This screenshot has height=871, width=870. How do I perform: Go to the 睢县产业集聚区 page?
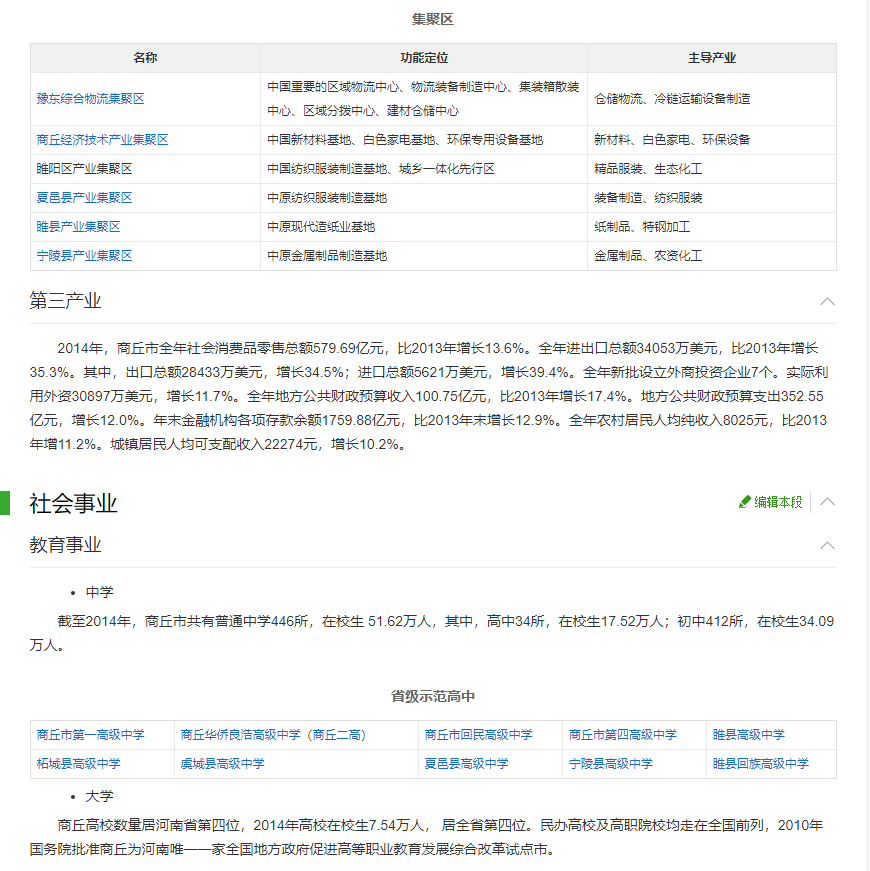click(79, 227)
